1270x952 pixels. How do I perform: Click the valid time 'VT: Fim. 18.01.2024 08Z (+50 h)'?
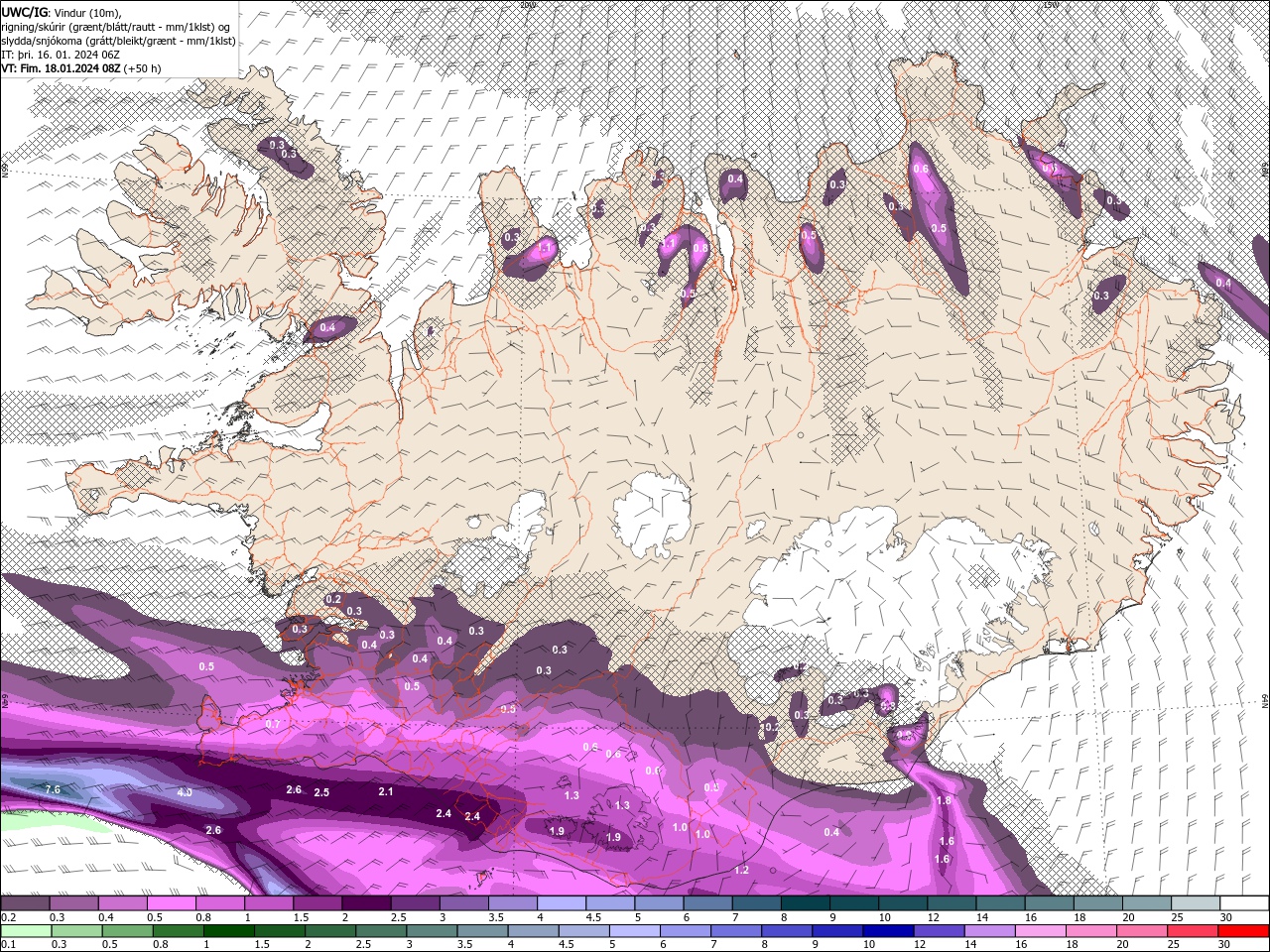(80, 68)
